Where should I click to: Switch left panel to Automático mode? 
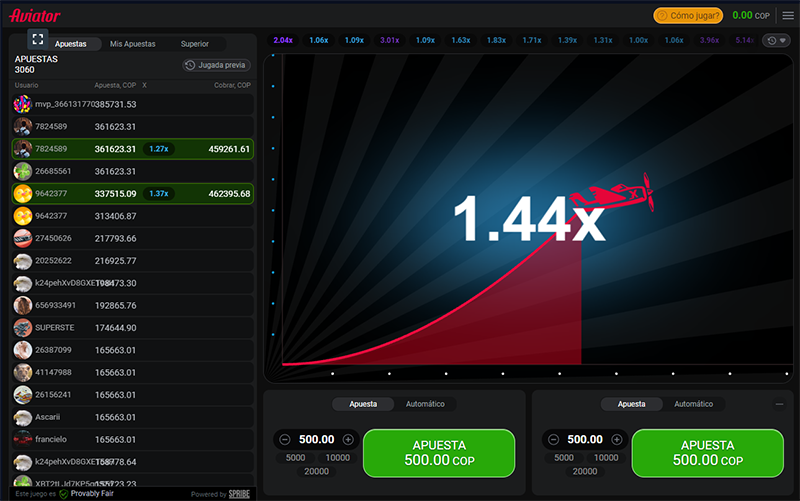[x=425, y=404]
